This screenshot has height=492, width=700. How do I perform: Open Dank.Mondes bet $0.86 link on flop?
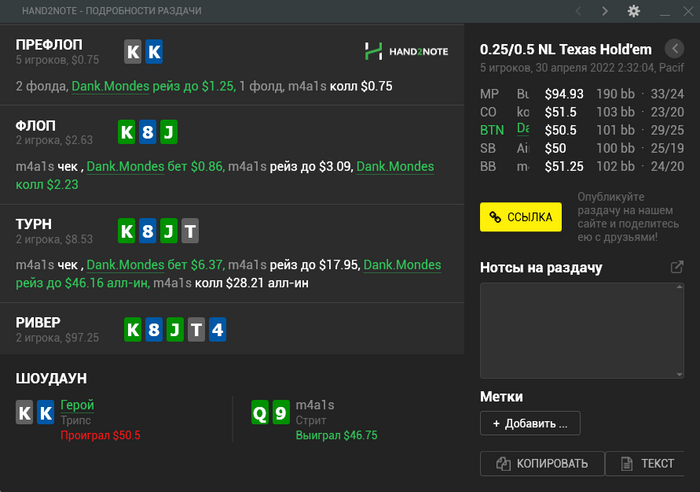point(125,166)
